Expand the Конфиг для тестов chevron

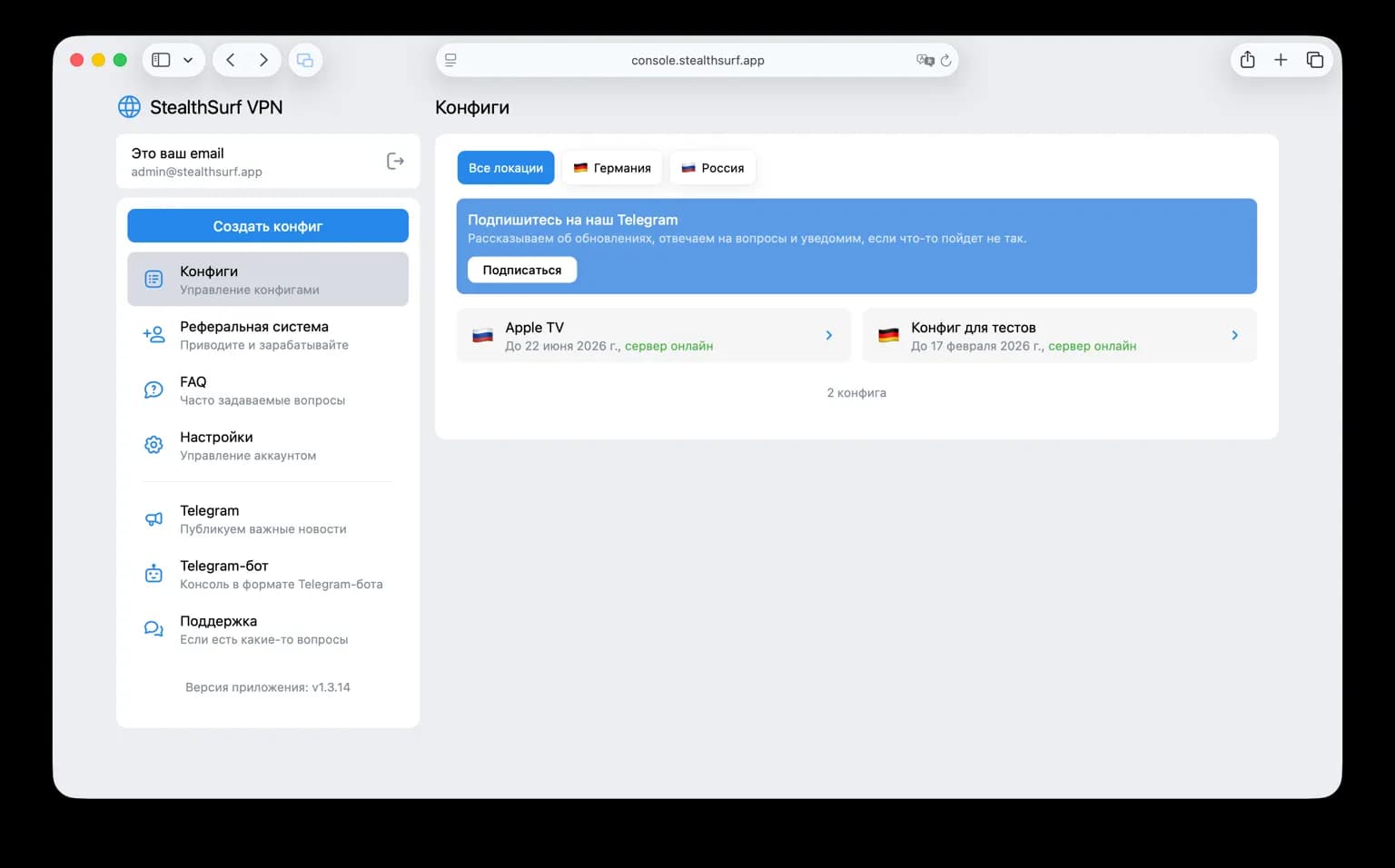point(1234,335)
